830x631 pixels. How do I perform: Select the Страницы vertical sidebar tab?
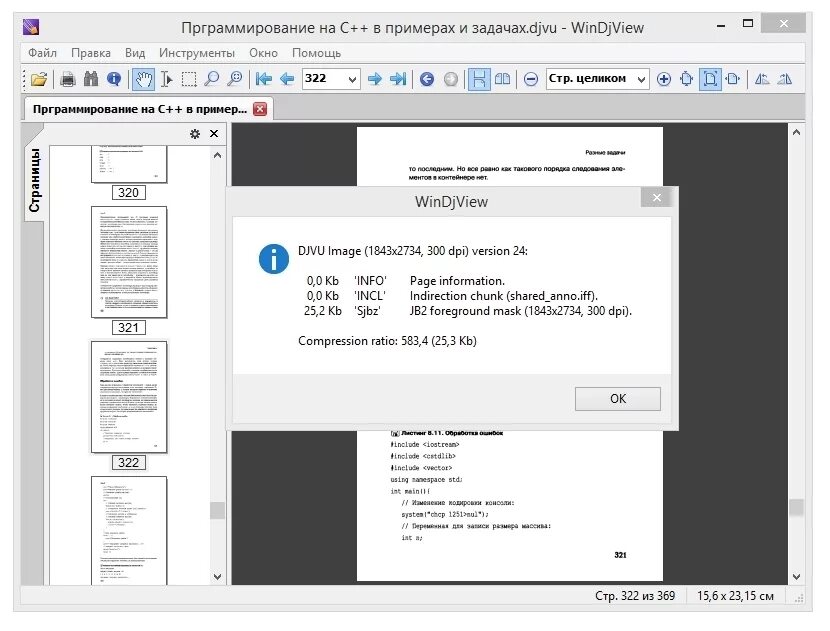click(x=34, y=181)
